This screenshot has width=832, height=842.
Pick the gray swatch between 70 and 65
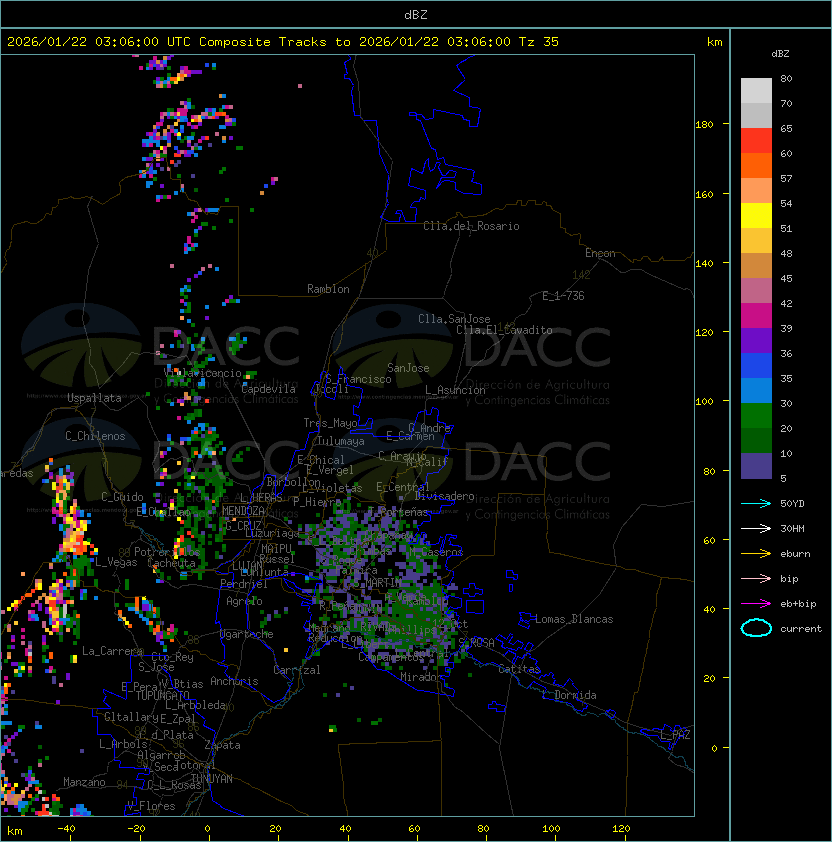[756, 115]
